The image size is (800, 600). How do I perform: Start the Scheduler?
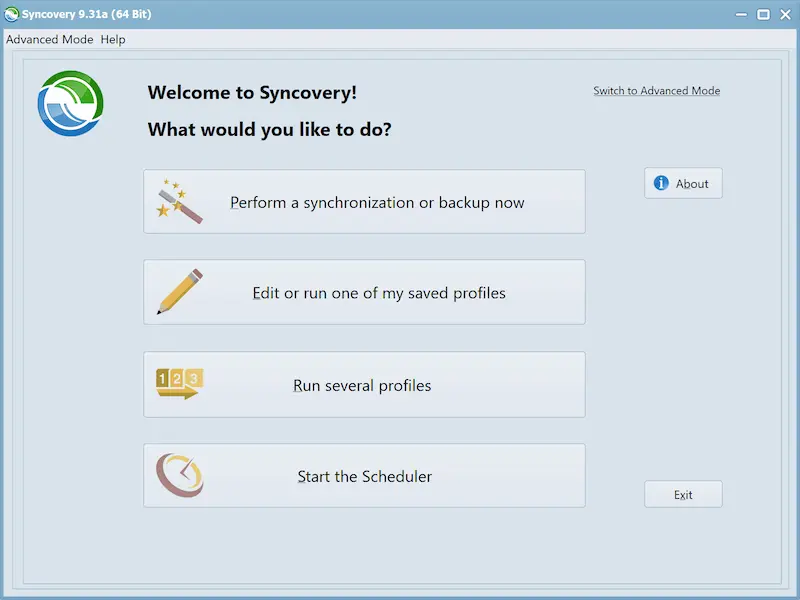(x=364, y=476)
